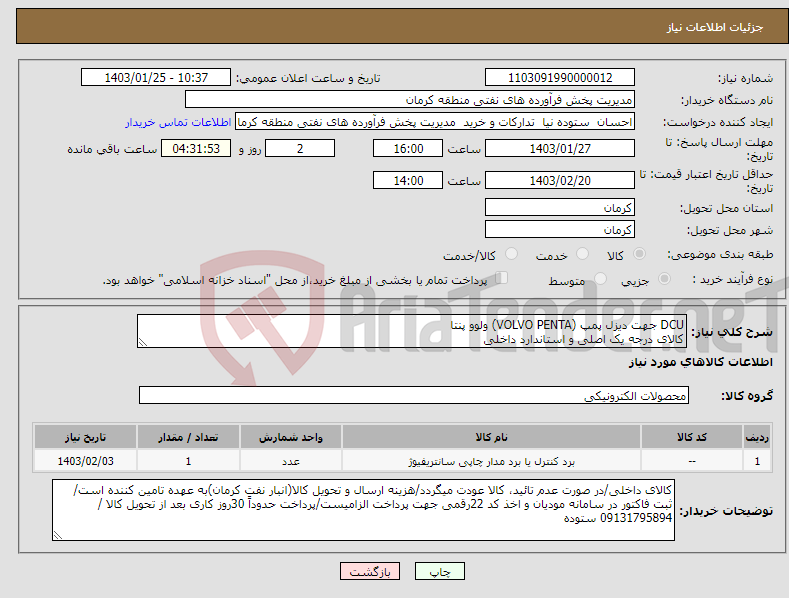789x598 pixels.
Task: Click the goods group field محصولات الکترونیکی
Action: 414,396
